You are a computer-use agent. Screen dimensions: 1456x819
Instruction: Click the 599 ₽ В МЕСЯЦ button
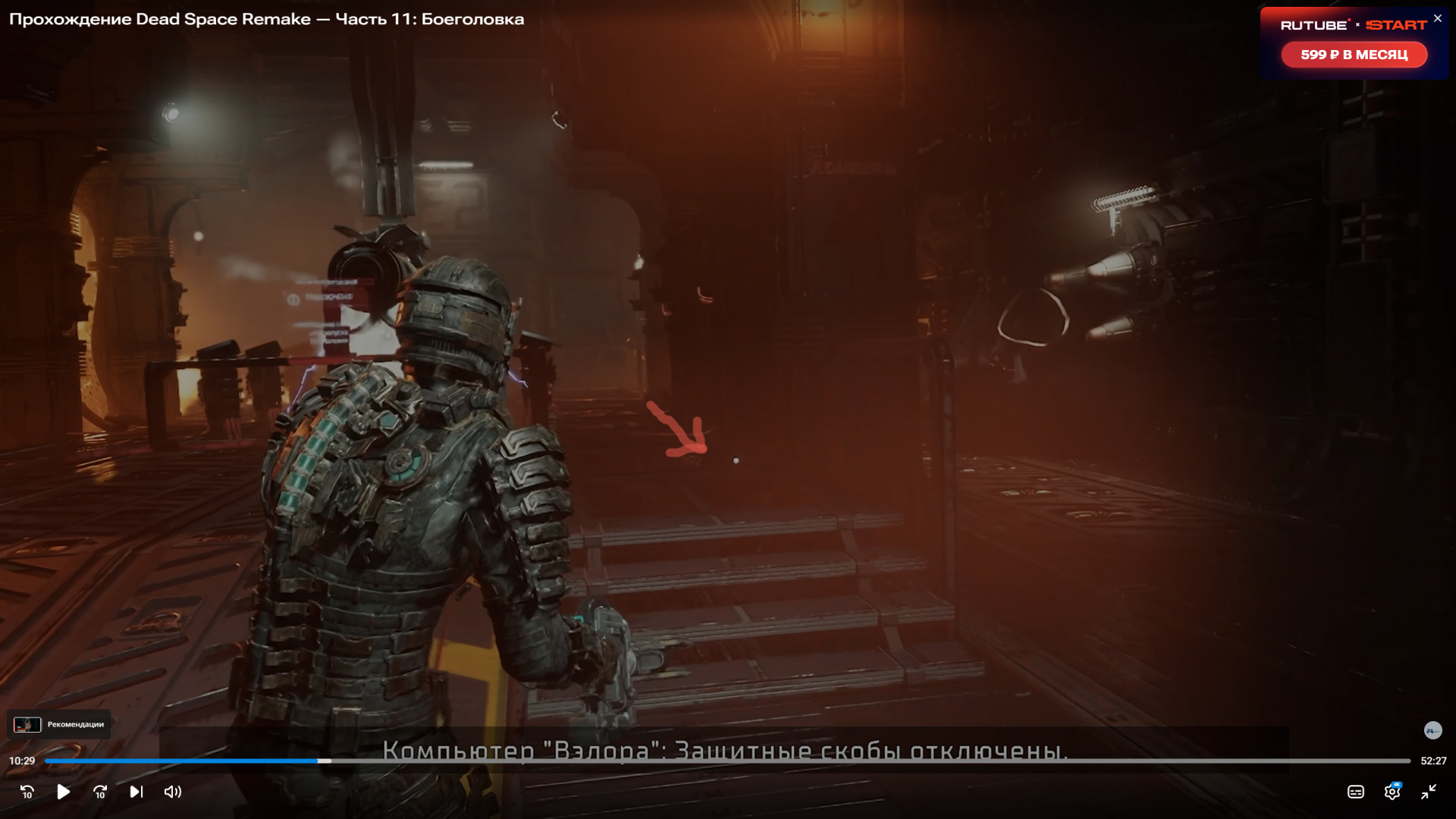1354,55
